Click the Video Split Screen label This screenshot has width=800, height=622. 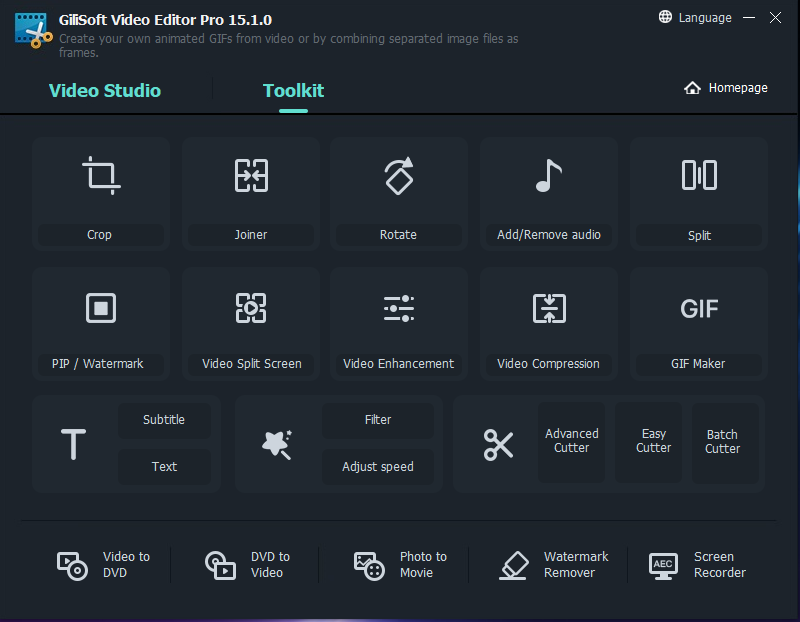pos(252,364)
